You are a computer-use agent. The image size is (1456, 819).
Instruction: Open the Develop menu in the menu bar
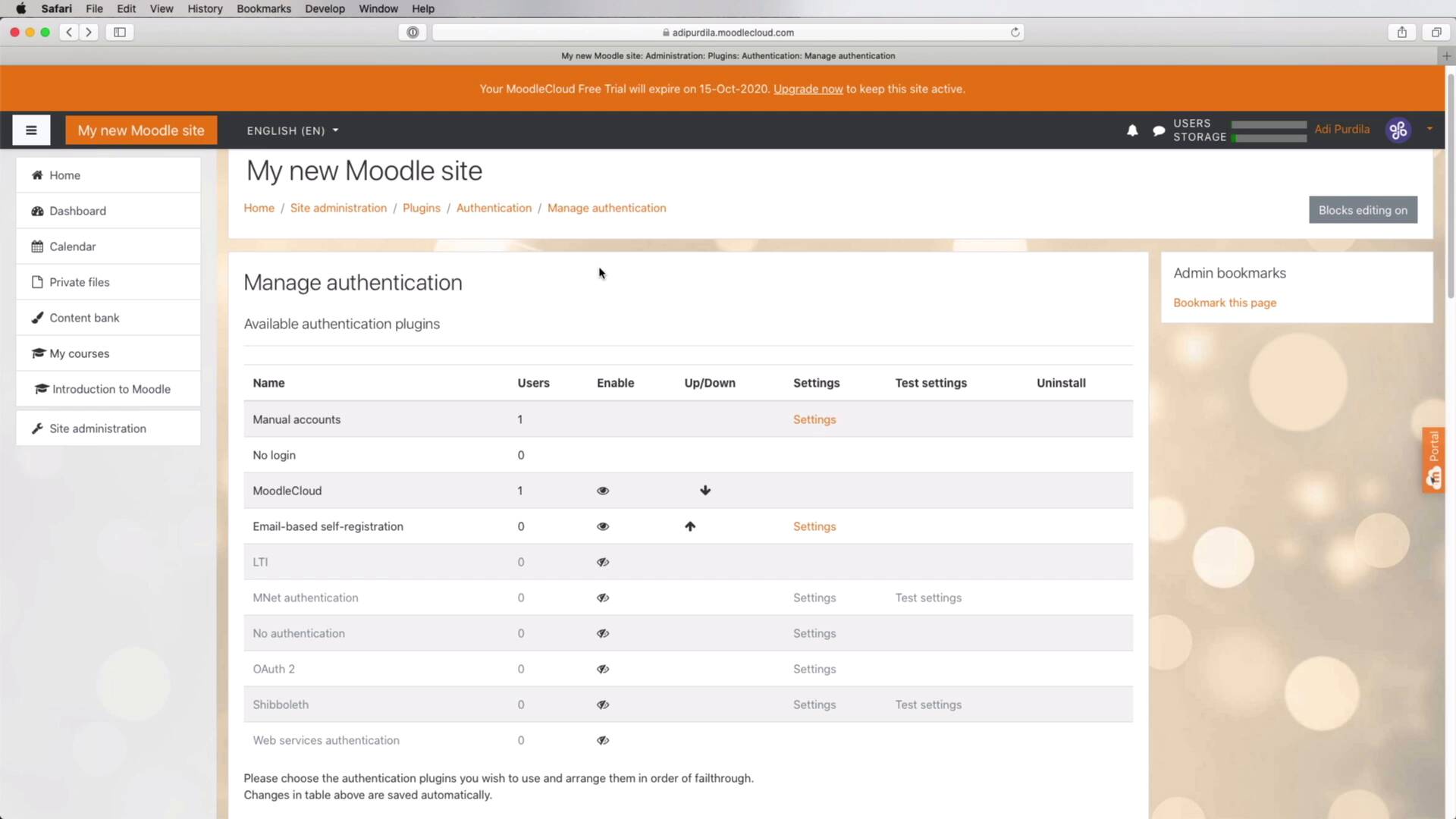pyautogui.click(x=325, y=8)
